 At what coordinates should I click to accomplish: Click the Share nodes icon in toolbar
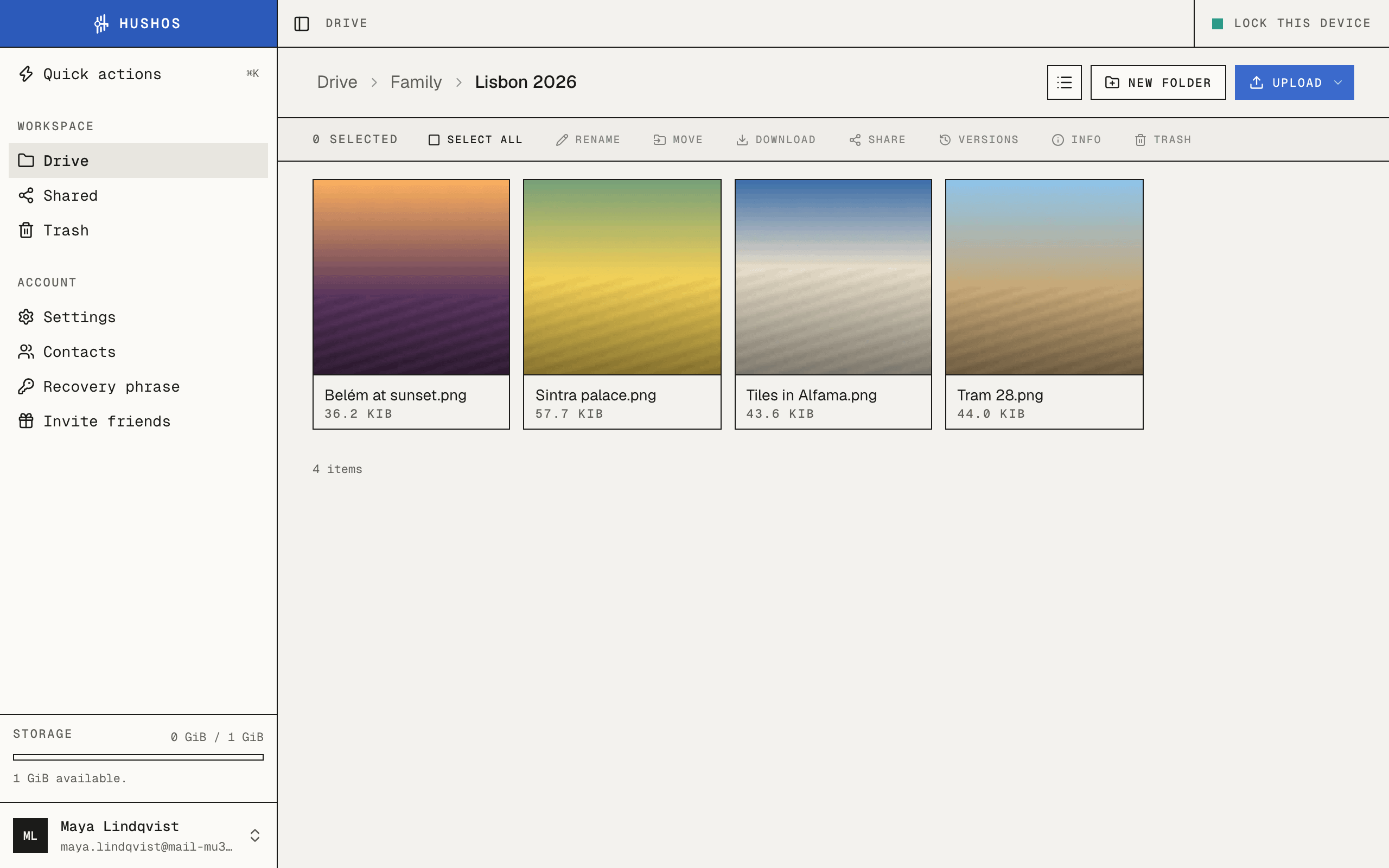coord(855,140)
